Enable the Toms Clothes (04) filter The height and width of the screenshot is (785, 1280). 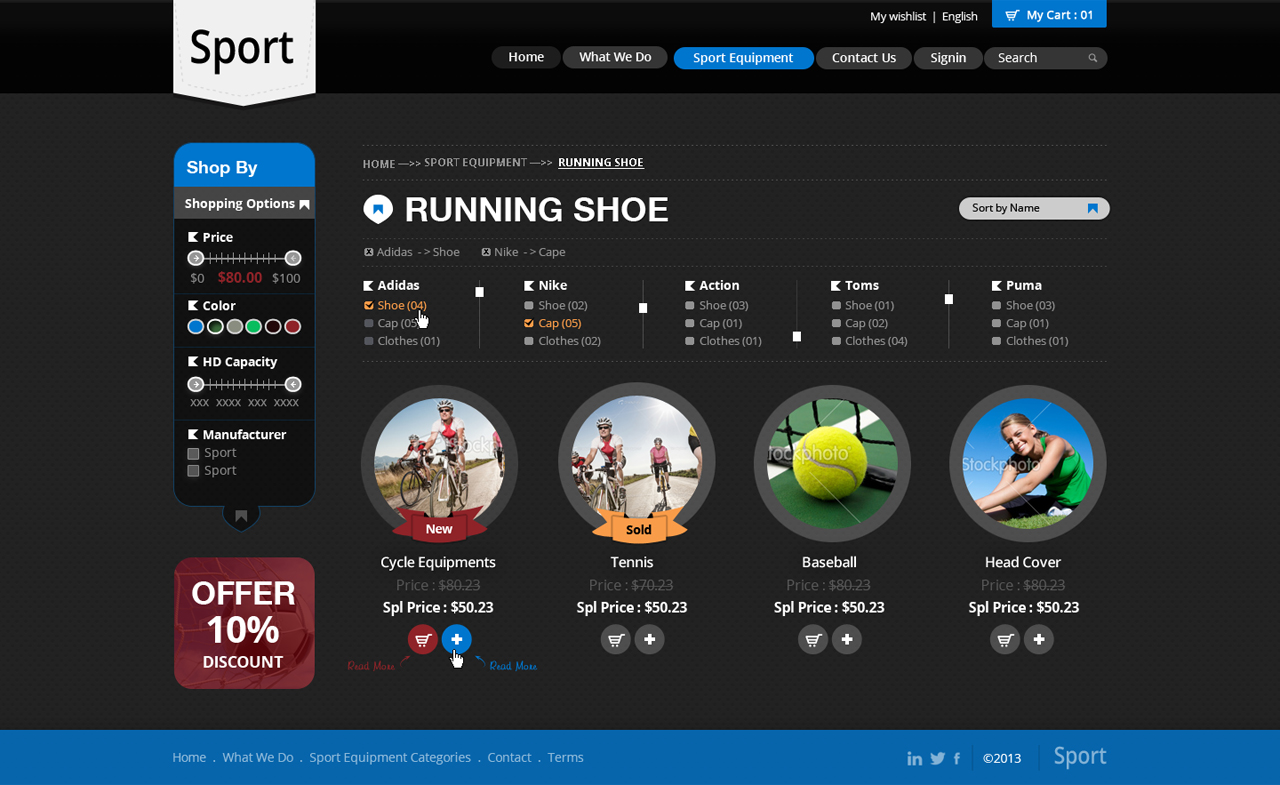point(838,340)
